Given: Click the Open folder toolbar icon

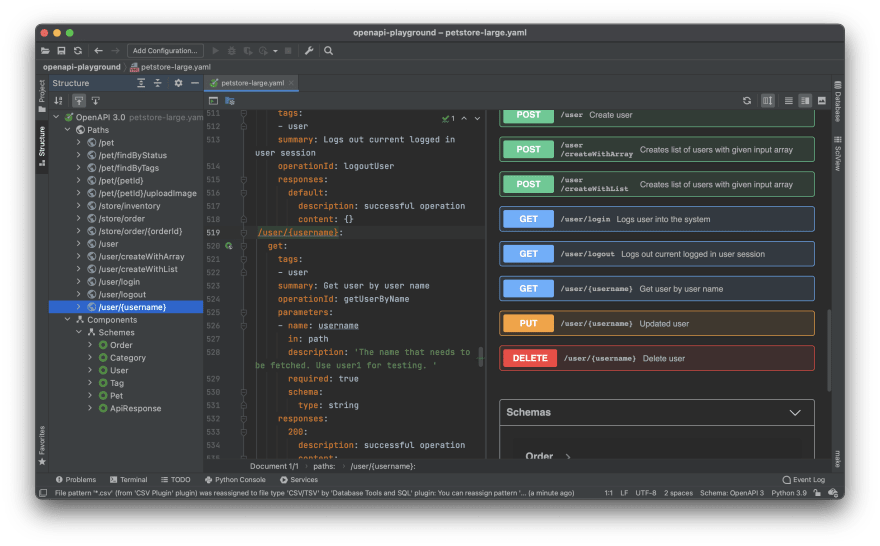Looking at the screenshot, I should (x=45, y=51).
